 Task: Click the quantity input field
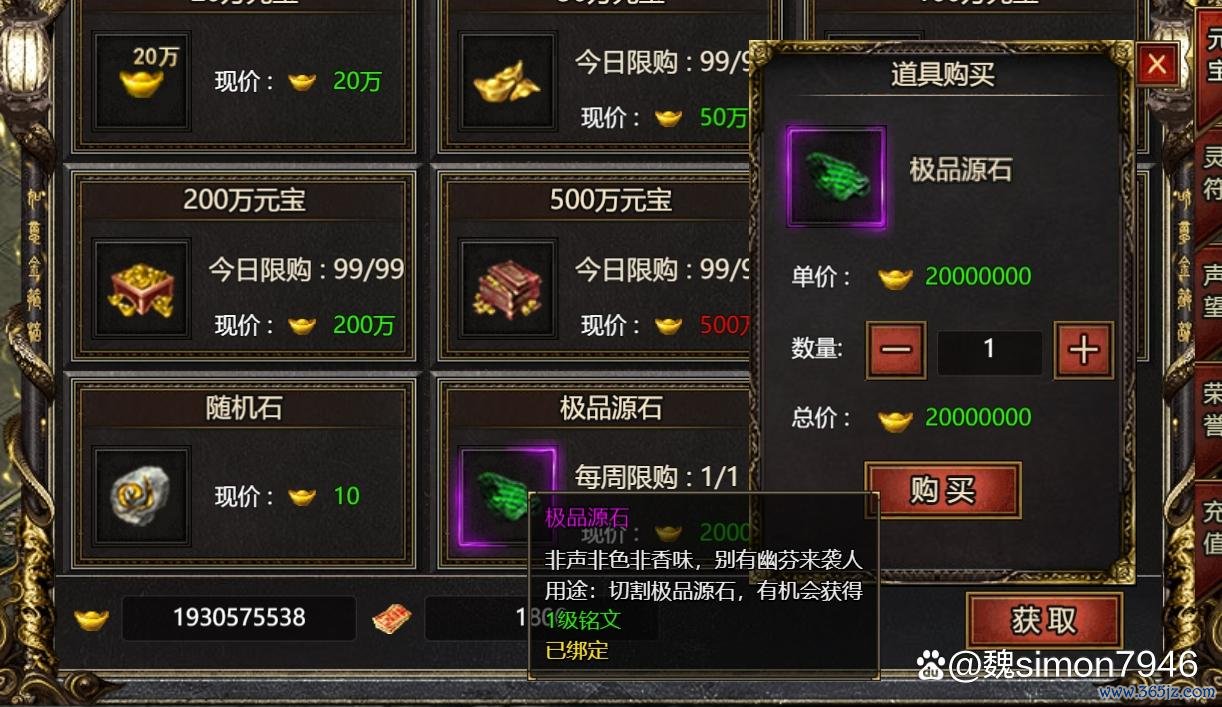(989, 350)
